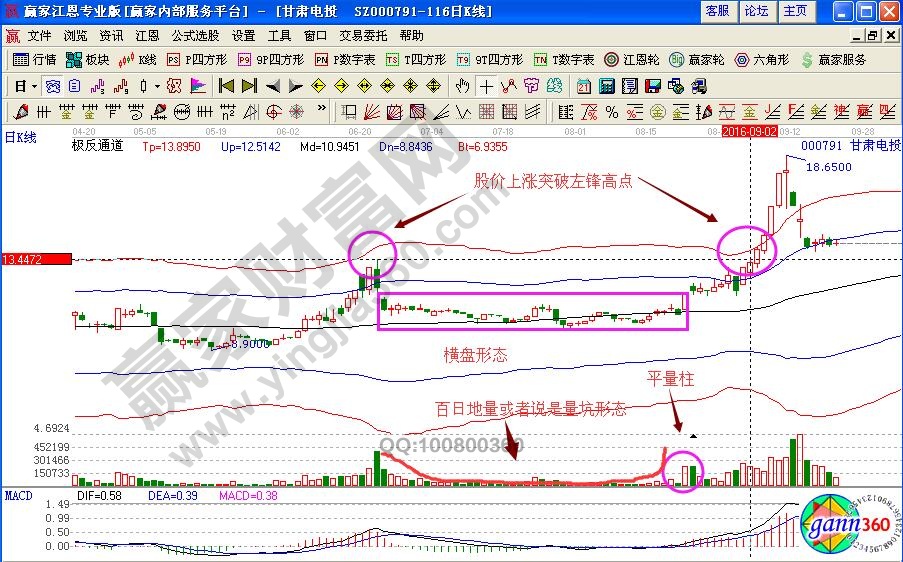Open the 交易委托 menu
Viewport: 903px width, 562px height.
pyautogui.click(x=360, y=35)
